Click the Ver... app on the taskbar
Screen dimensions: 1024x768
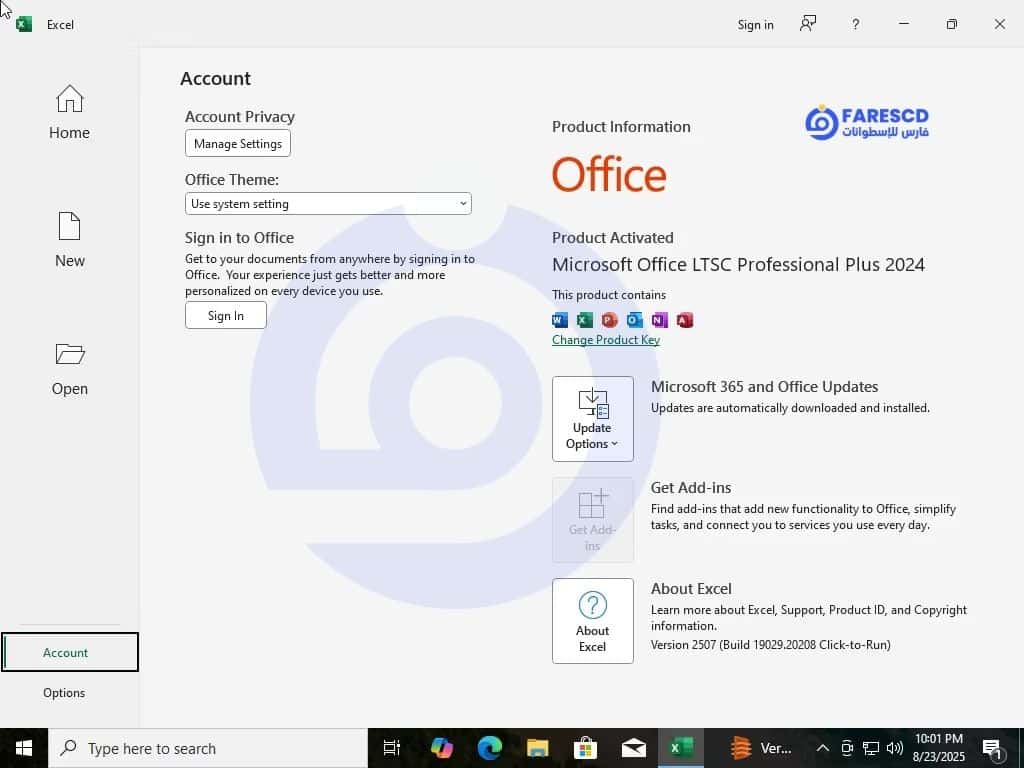pos(761,748)
